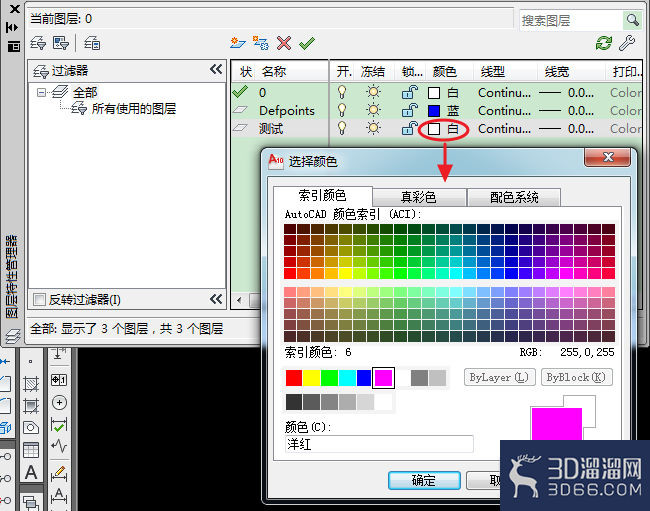Viewport: 650px width, 511px height.
Task: Open lineweight for 测试 layer
Action: (x=566, y=128)
